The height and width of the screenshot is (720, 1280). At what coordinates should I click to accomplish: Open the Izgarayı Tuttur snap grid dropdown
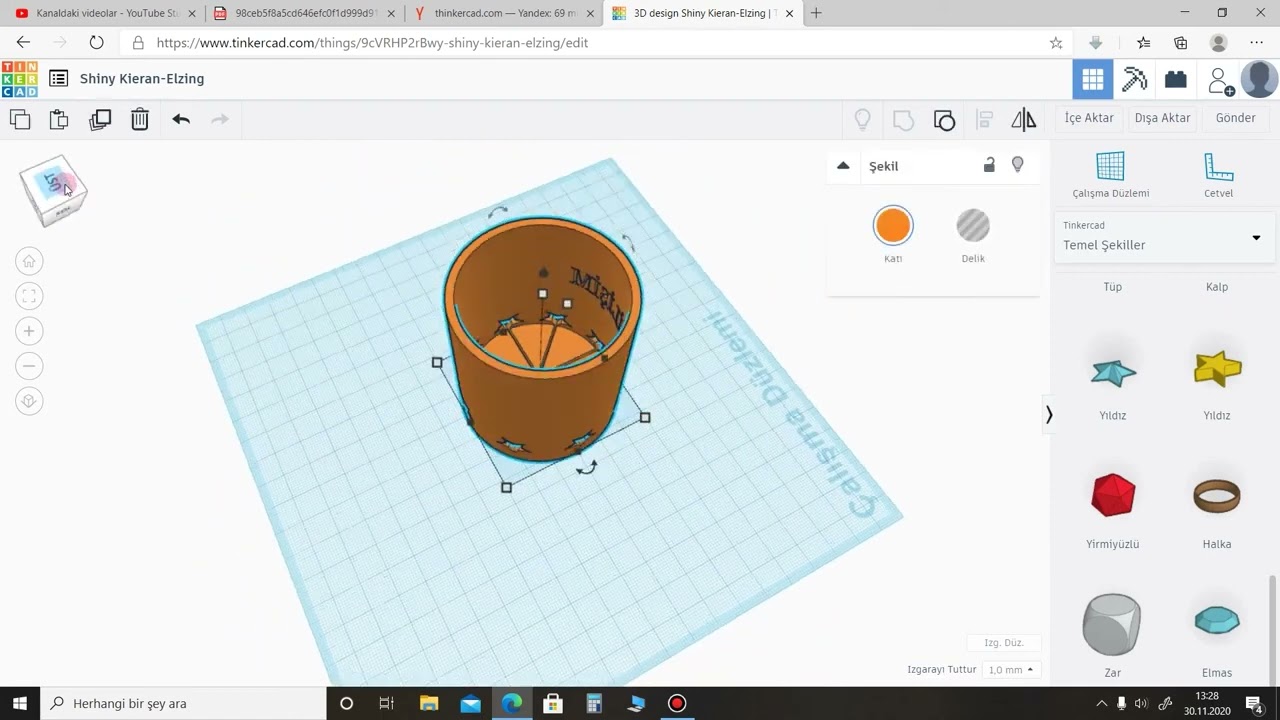[x=1011, y=670]
